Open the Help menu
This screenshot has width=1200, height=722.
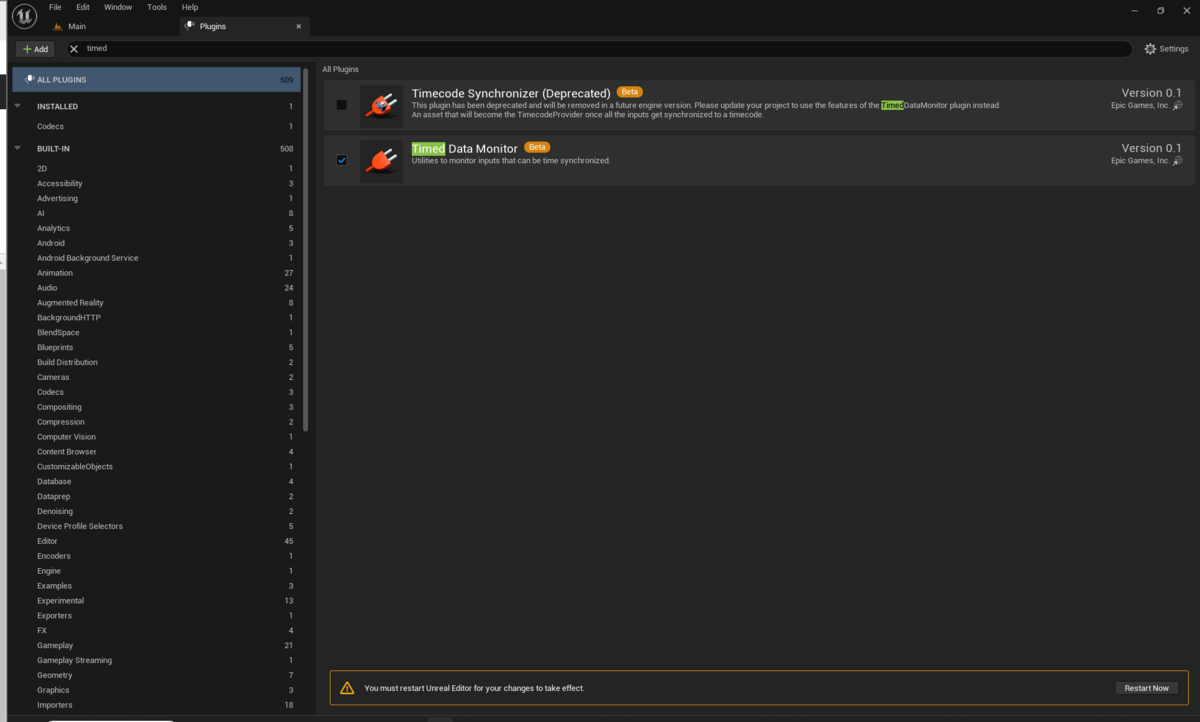(190, 7)
